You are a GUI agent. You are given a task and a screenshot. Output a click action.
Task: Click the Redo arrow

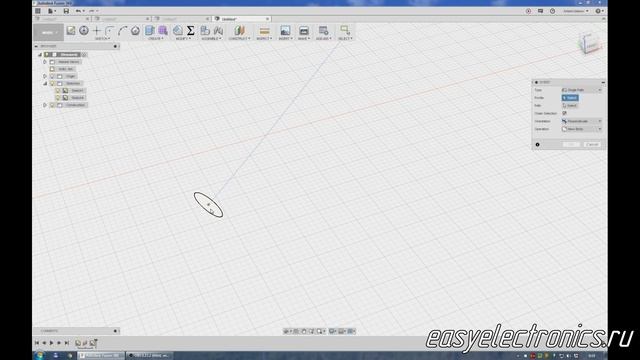[x=92, y=11]
